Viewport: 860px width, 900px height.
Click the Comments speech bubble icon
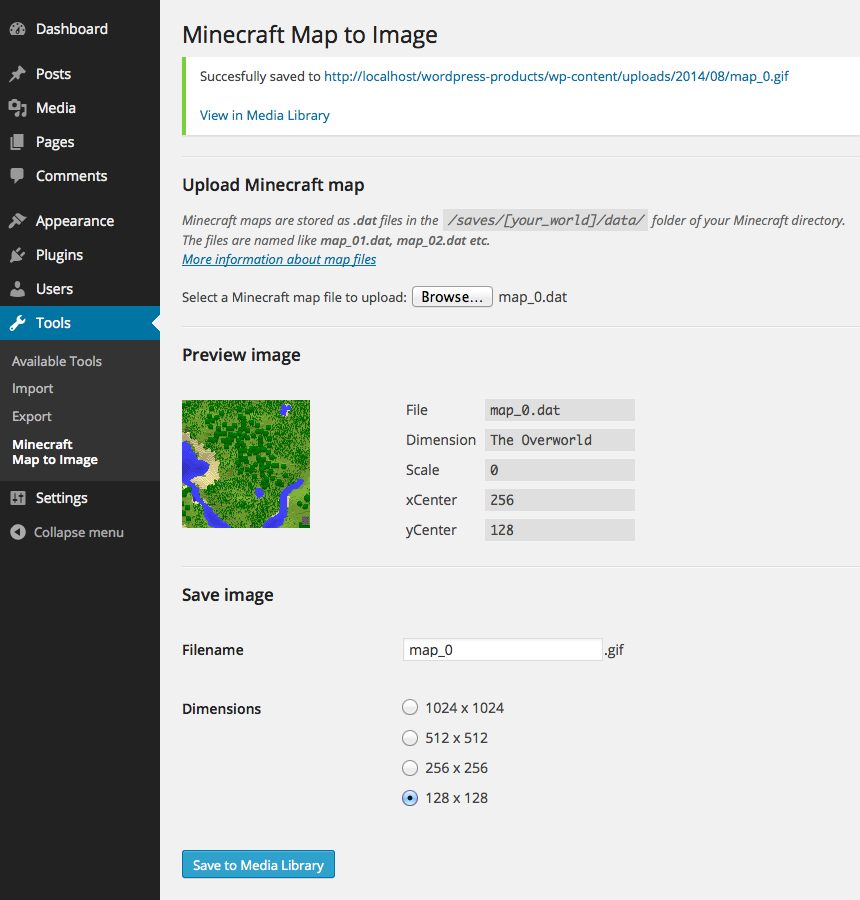pos(18,176)
